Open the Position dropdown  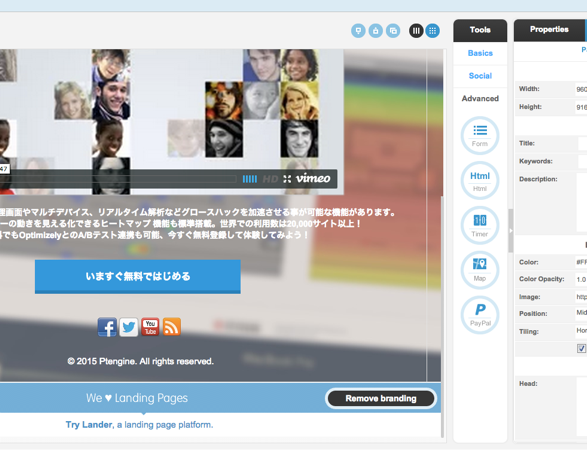[581, 313]
